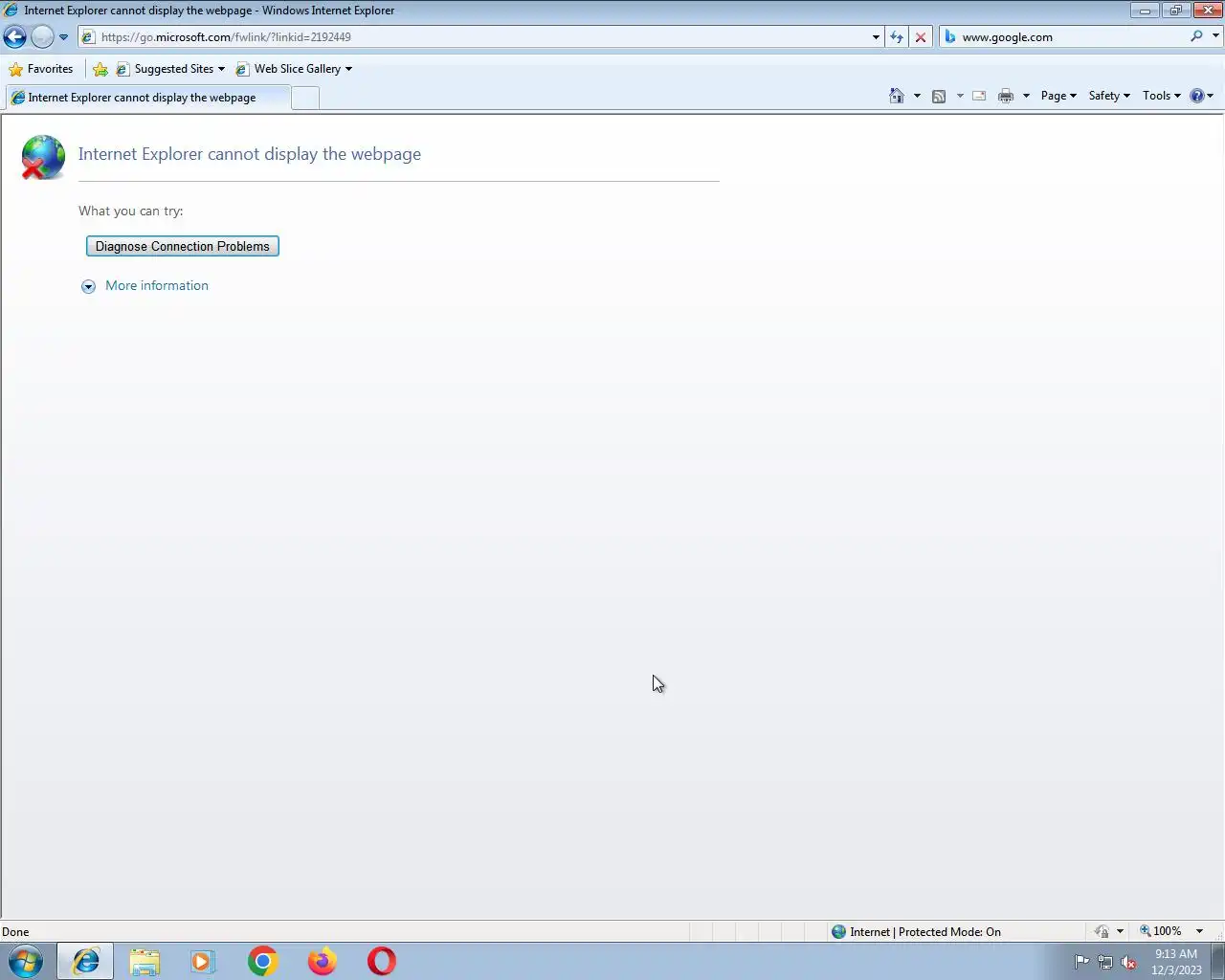Screen dimensions: 1225x980
Task: Click Internet Explorer taskbar icon
Action: 85,961
